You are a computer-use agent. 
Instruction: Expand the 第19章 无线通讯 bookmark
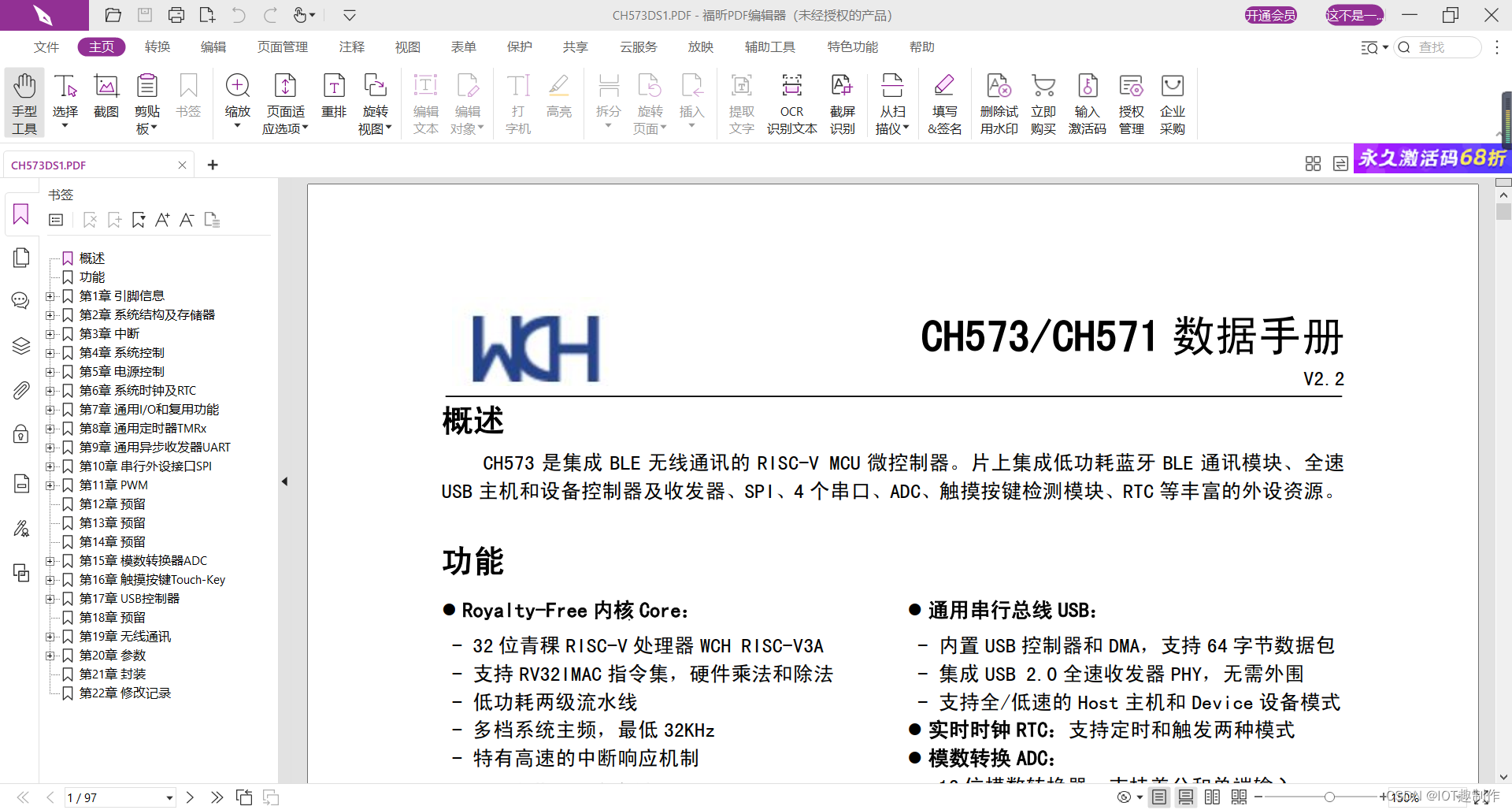(50, 637)
